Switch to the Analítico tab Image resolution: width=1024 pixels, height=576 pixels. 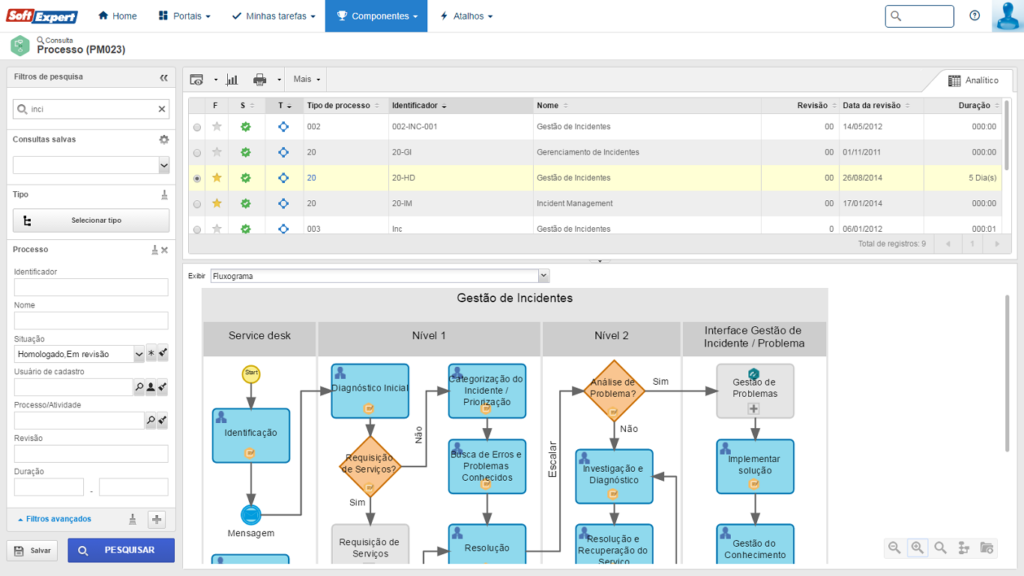(973, 80)
